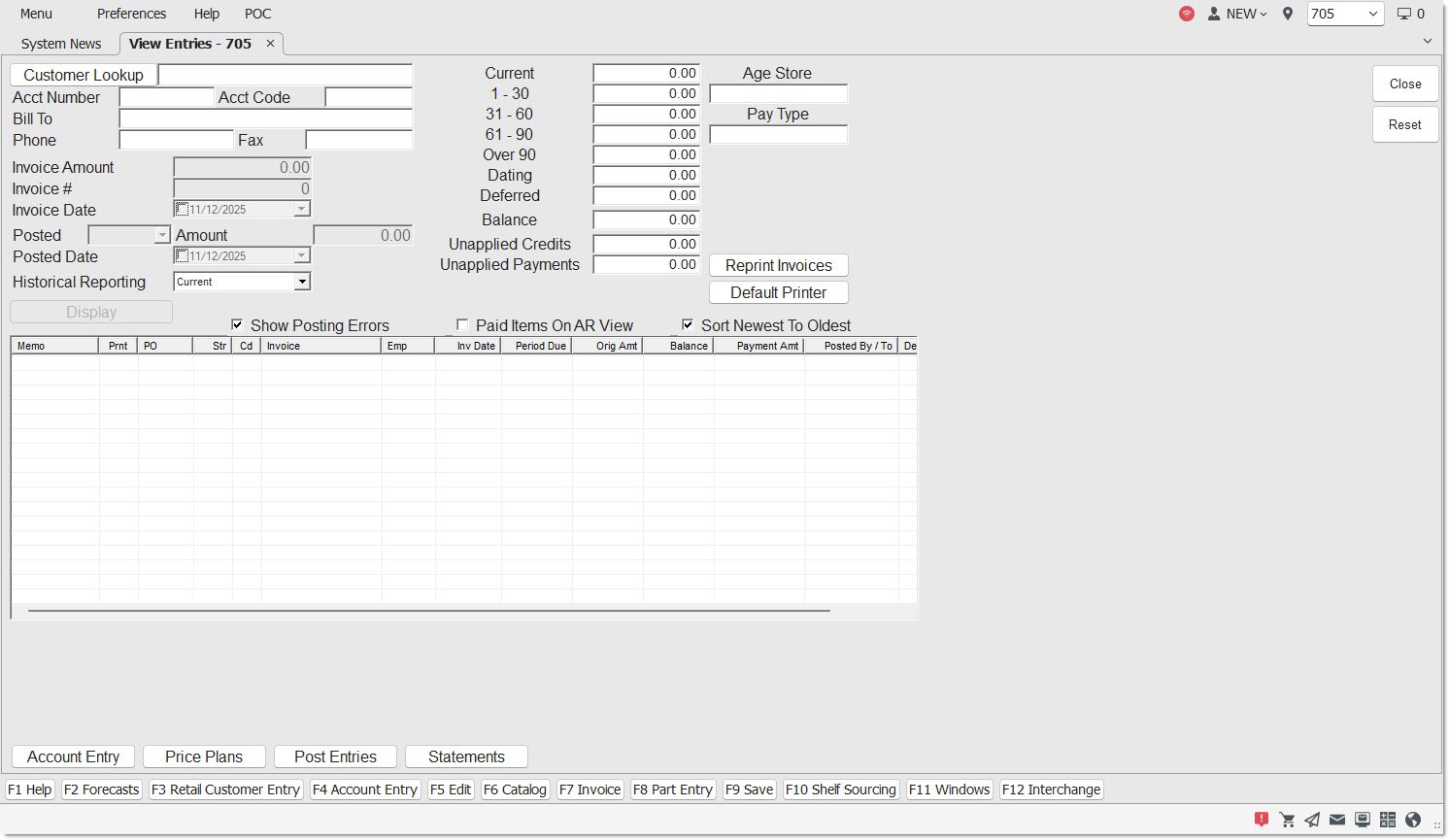Open the shopping cart icon
The image size is (1449, 840).
pos(1287,820)
